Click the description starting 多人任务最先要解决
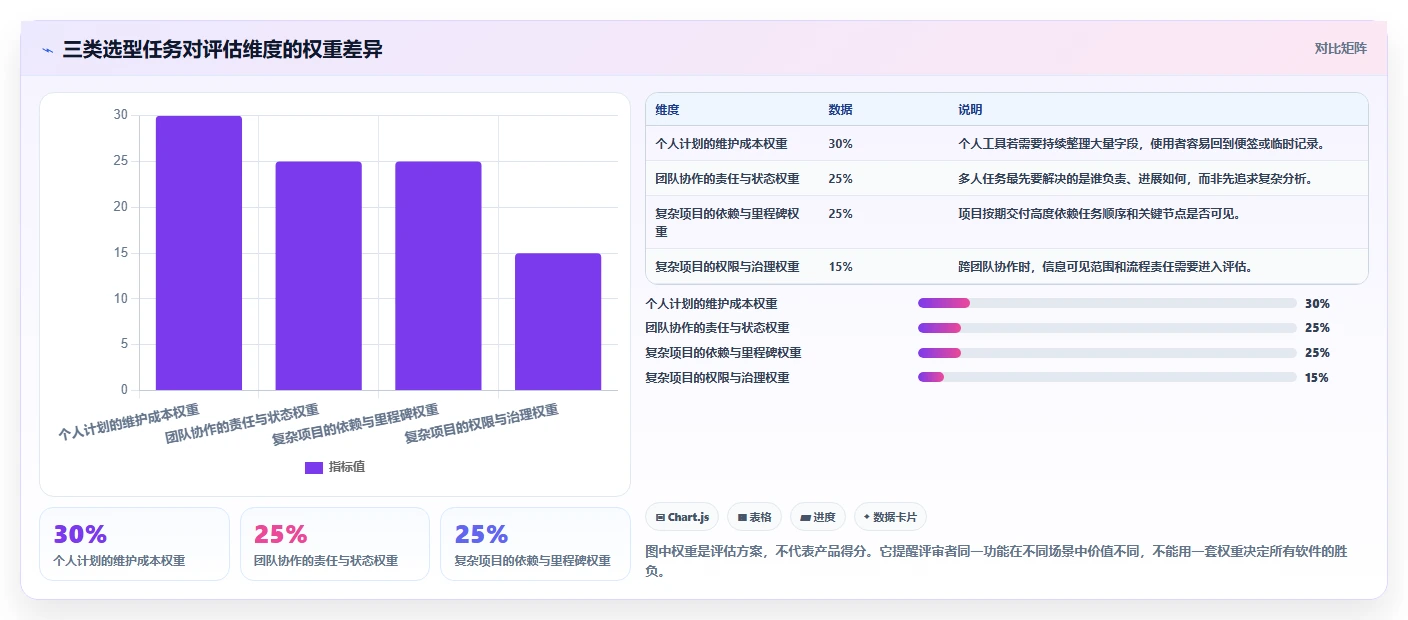The width and height of the screenshot is (1408, 620). point(1135,179)
